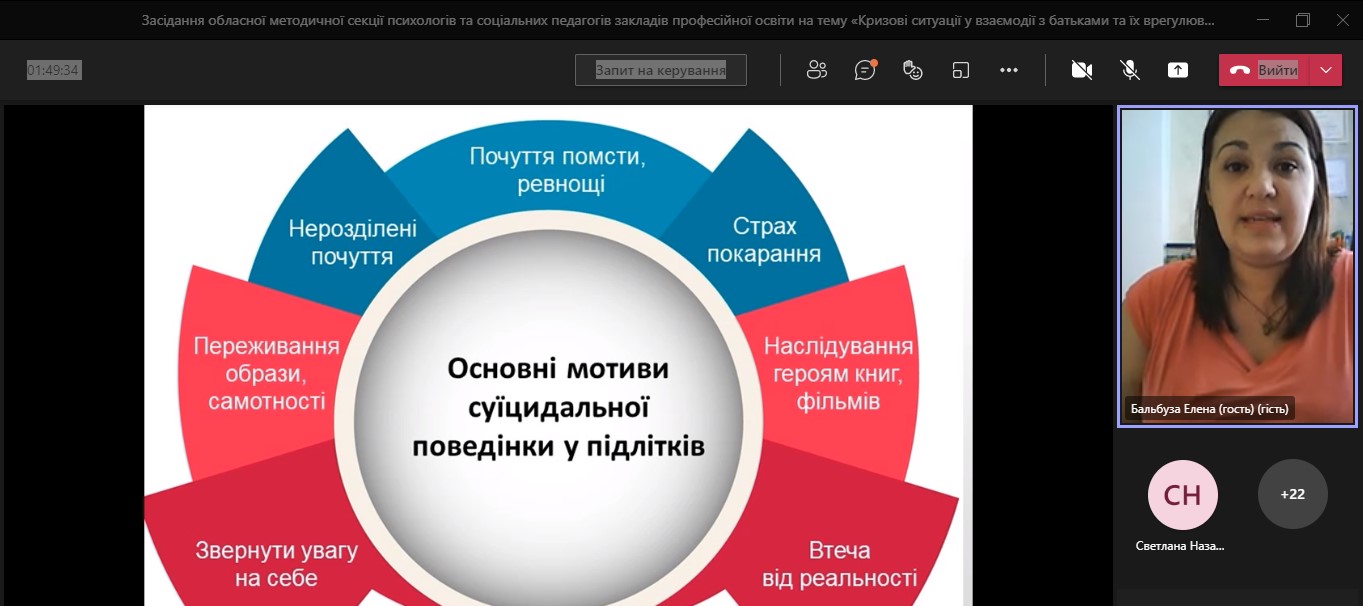This screenshot has height=606, width=1363.
Task: Click the CH avatar of Светлана
Action: 1182,494
